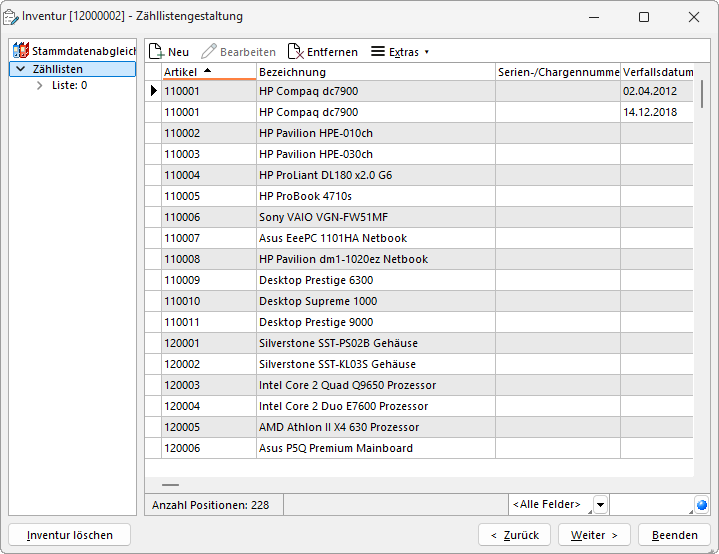This screenshot has height=554, width=719.
Task: Select Sony VAIO VGN-FW51MF row
Action: [419, 217]
